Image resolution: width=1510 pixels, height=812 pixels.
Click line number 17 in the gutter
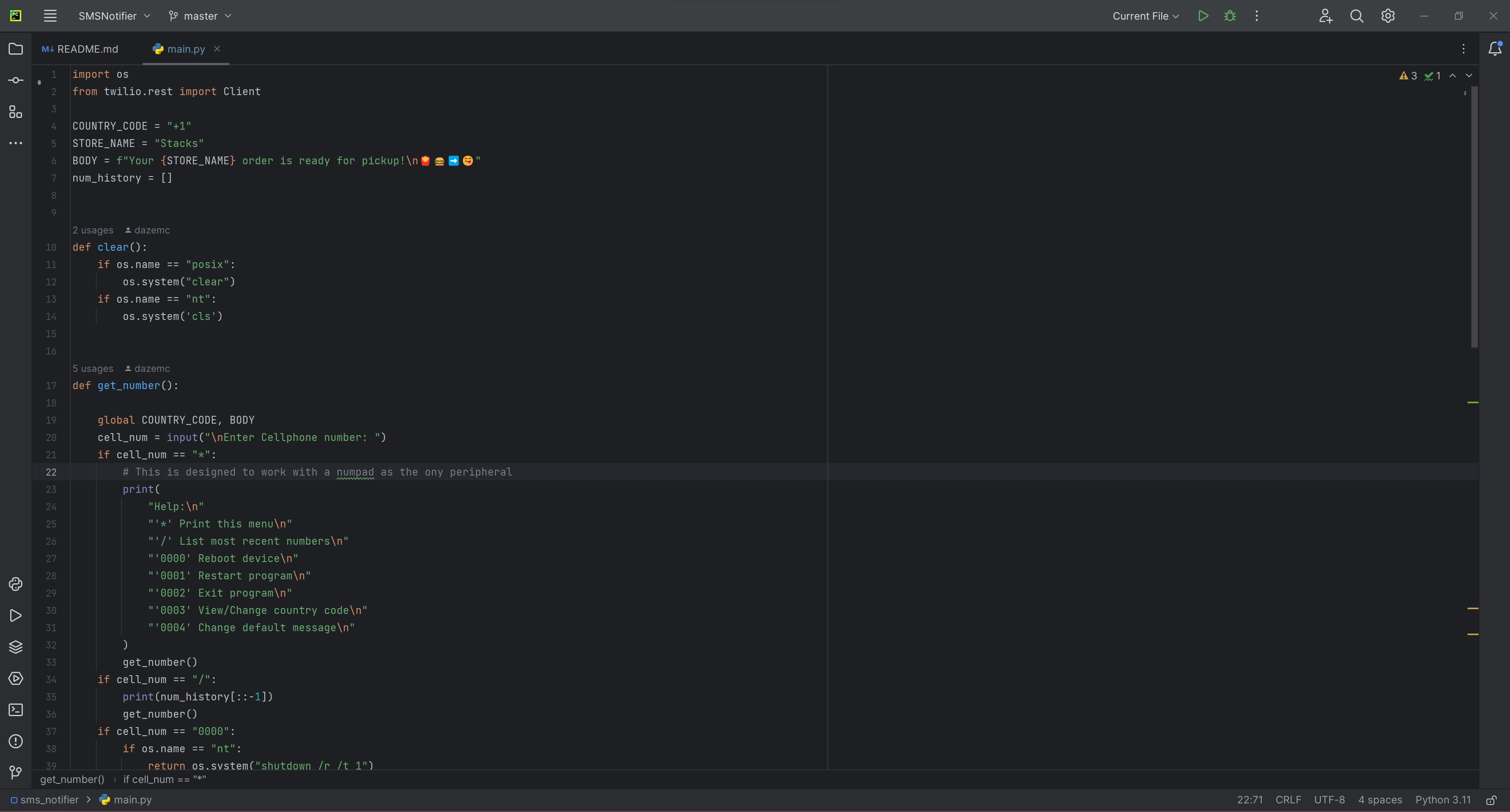51,386
